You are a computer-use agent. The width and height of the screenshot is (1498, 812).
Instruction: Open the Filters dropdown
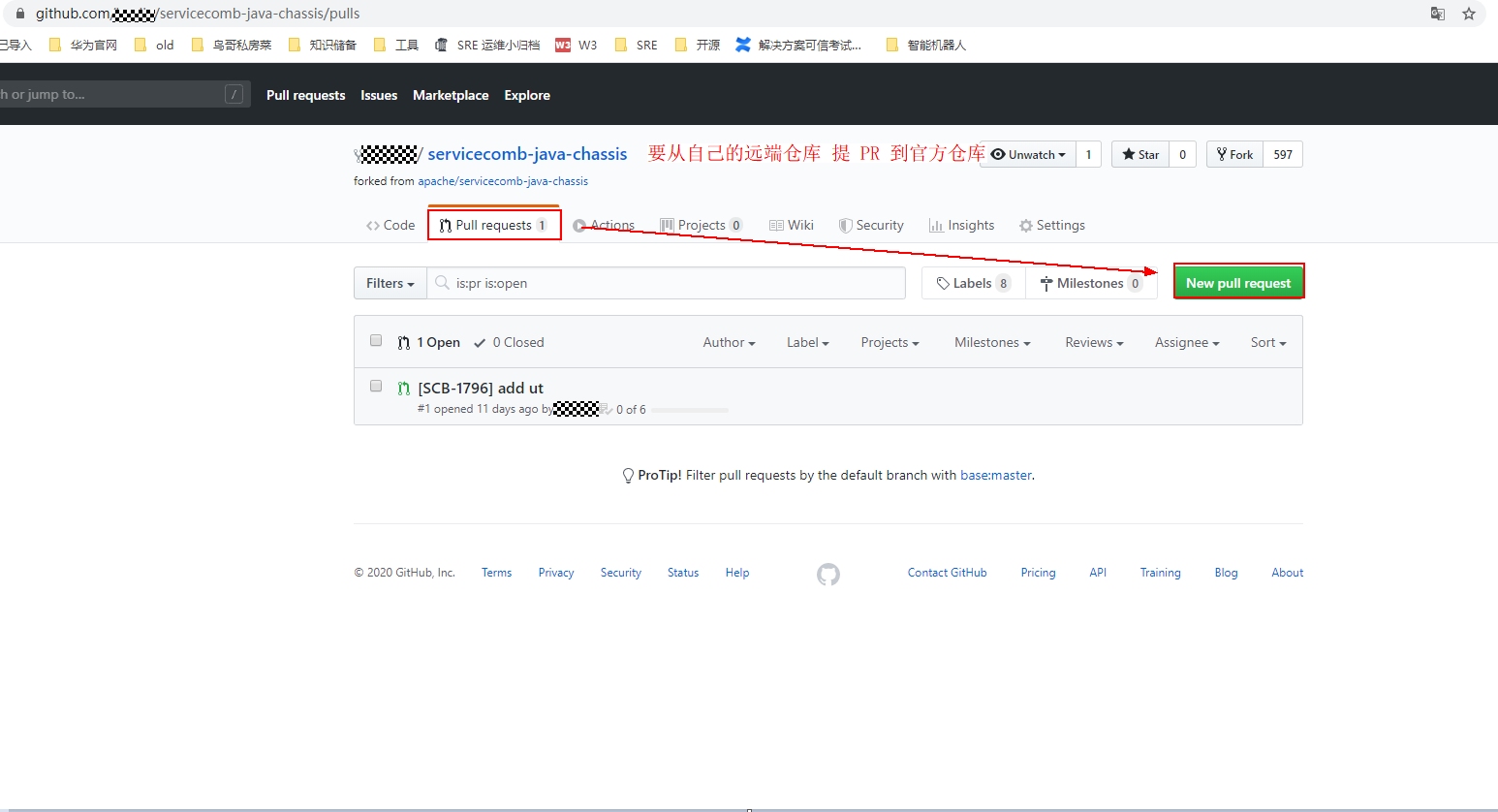coord(390,283)
